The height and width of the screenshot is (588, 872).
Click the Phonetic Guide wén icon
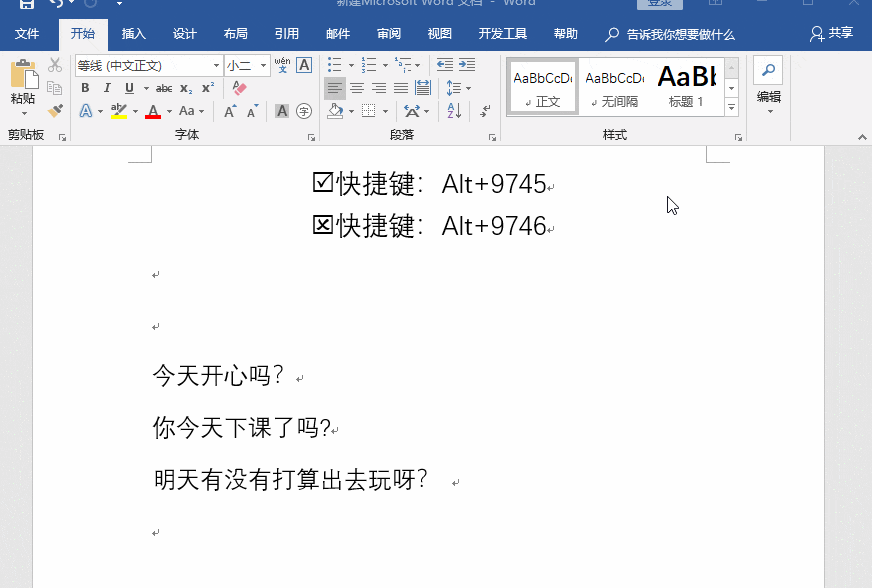tap(283, 65)
